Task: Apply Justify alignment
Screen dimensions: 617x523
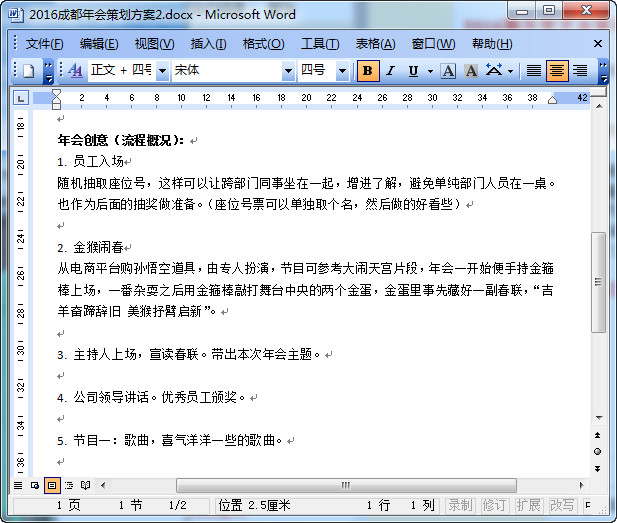Action: click(x=534, y=71)
